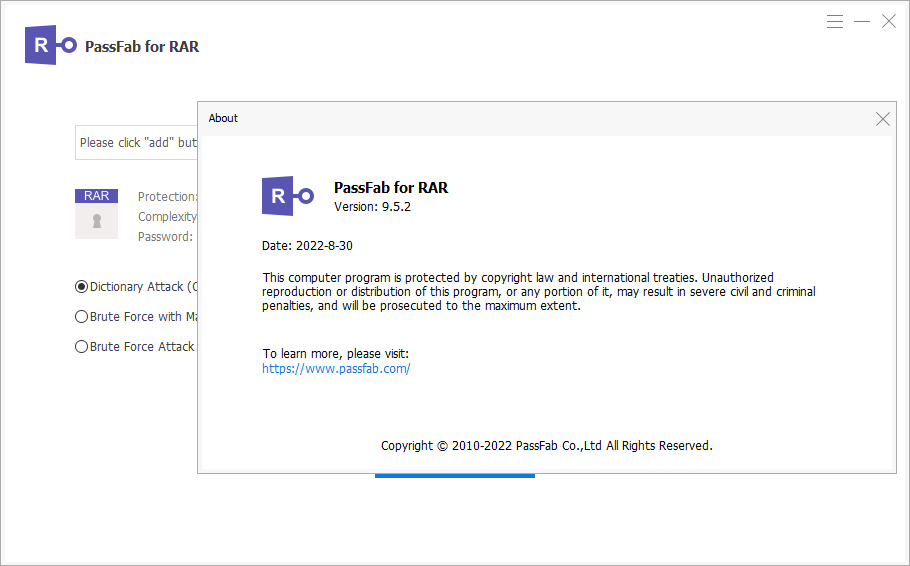Viewport: 910px width, 566px height.
Task: Click the PassFab logo in the header
Action: click(x=51, y=45)
